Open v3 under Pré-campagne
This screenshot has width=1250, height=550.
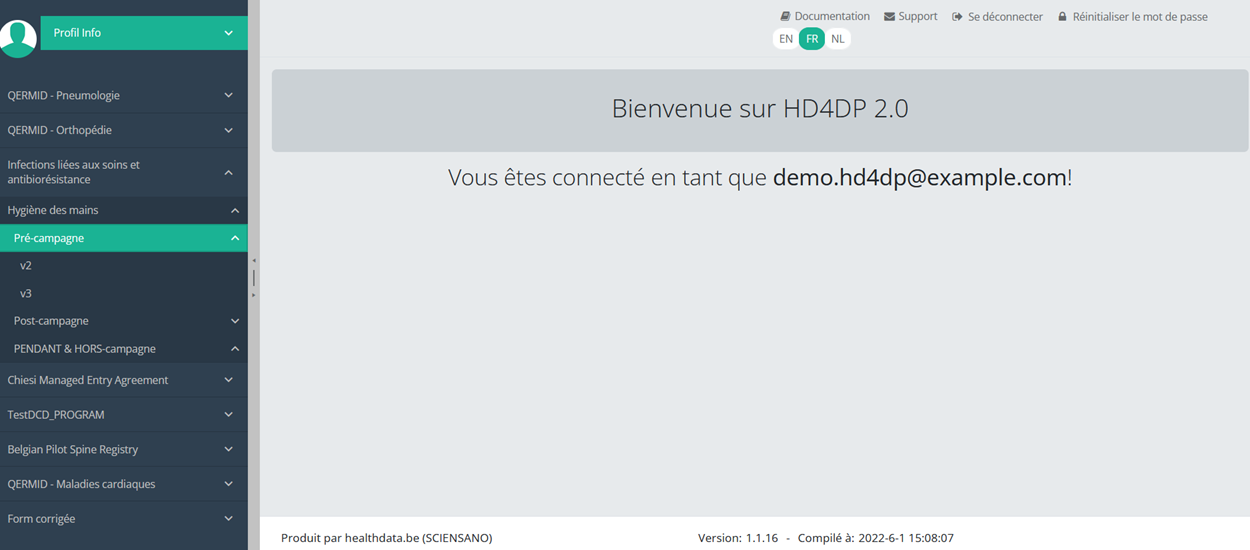point(26,294)
